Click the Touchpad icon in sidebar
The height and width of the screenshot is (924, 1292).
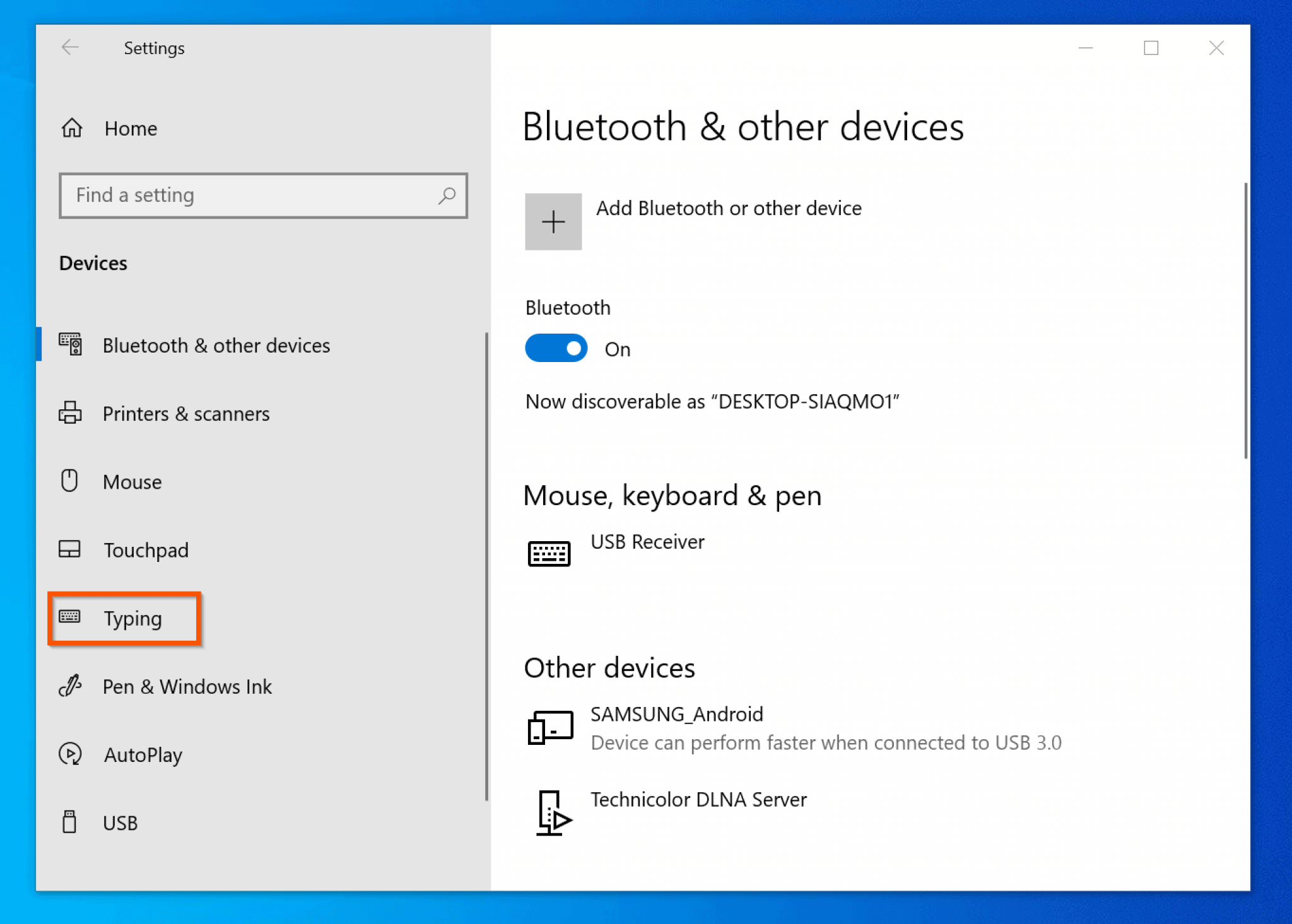pos(69,549)
